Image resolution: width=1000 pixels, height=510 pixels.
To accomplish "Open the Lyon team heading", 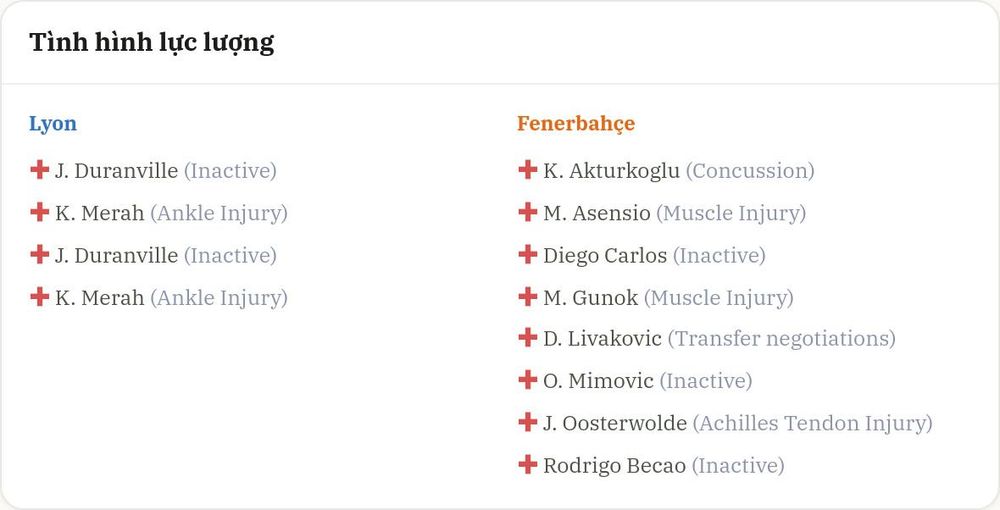I will (x=53, y=124).
